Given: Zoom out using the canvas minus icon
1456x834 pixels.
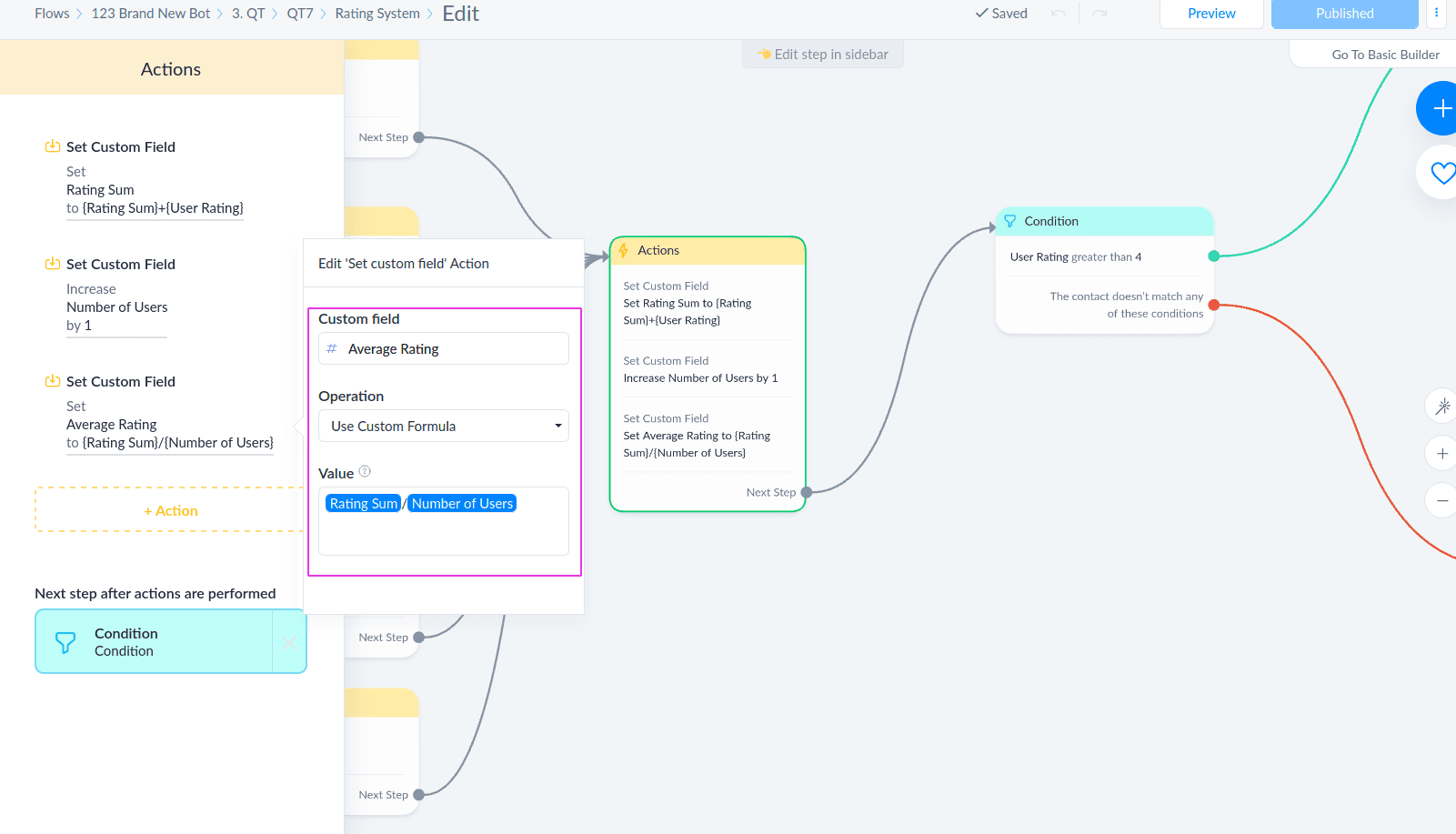Looking at the screenshot, I should coord(1441,500).
